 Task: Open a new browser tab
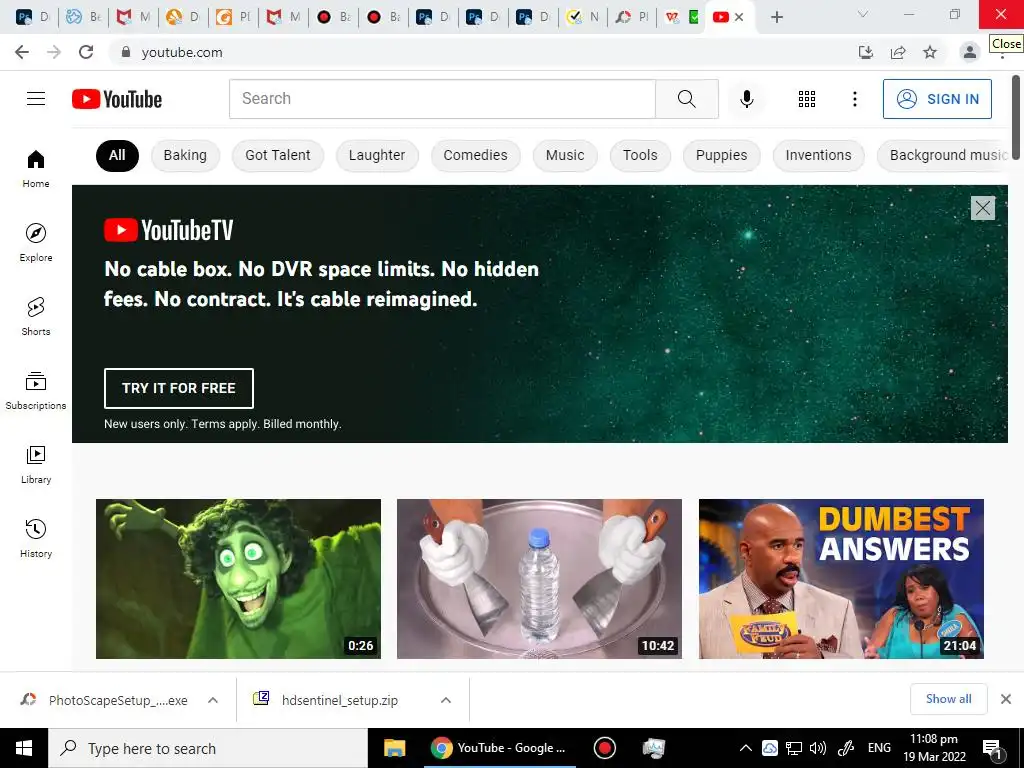(x=776, y=17)
